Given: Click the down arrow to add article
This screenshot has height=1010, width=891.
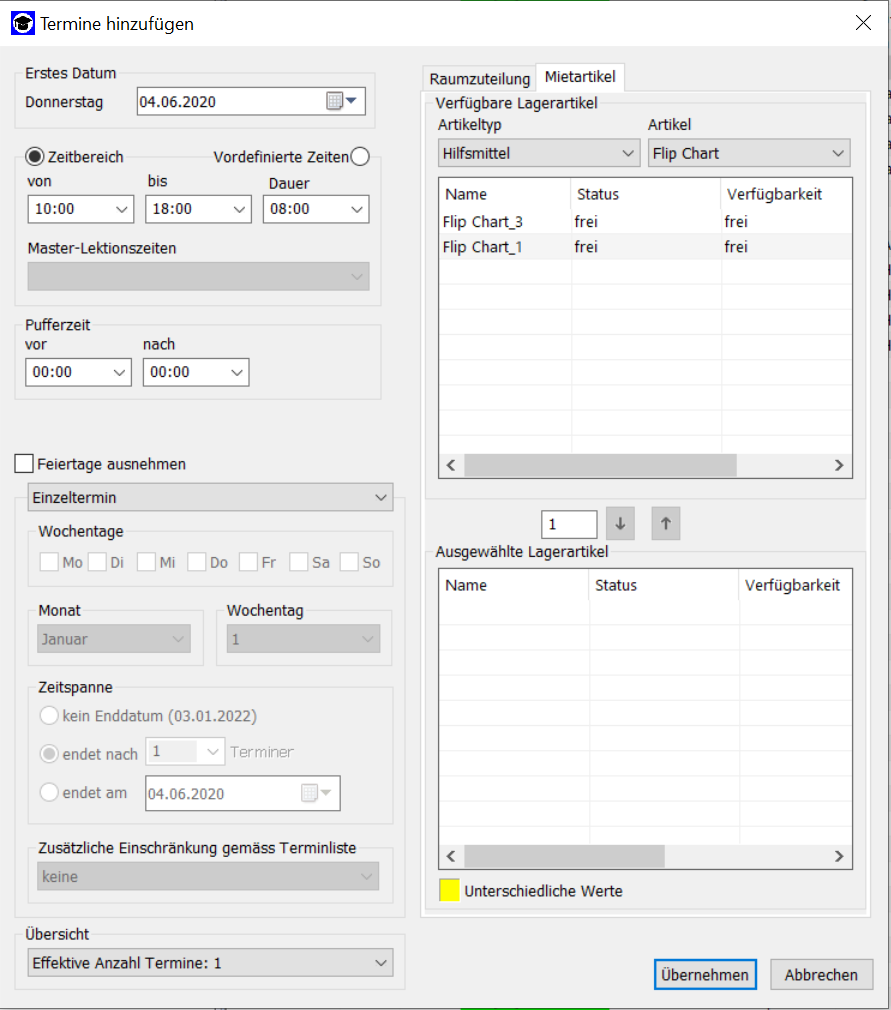Looking at the screenshot, I should 620,524.
